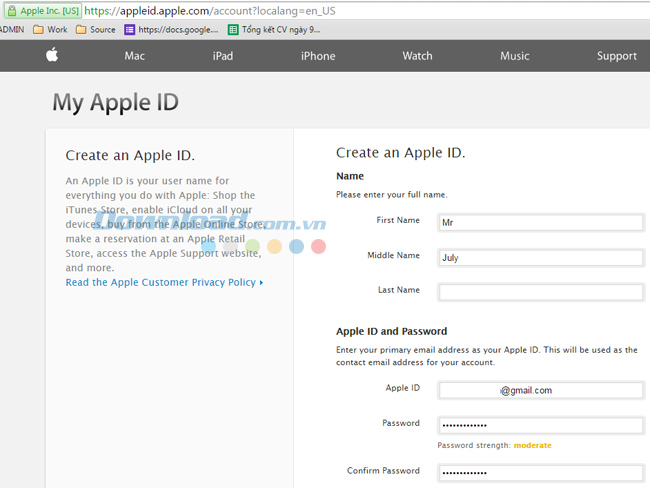The image size is (650, 488).
Task: Open the Work bookmark folder
Action: 50,30
